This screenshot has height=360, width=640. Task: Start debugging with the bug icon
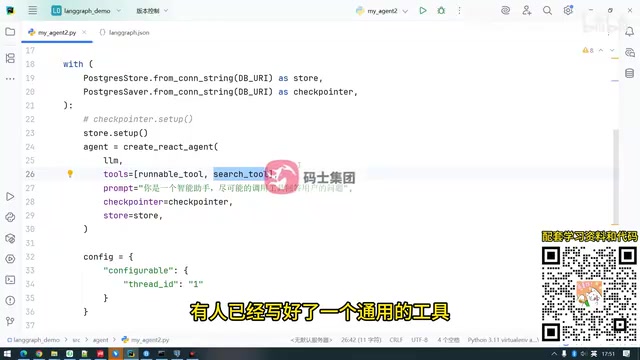441,11
